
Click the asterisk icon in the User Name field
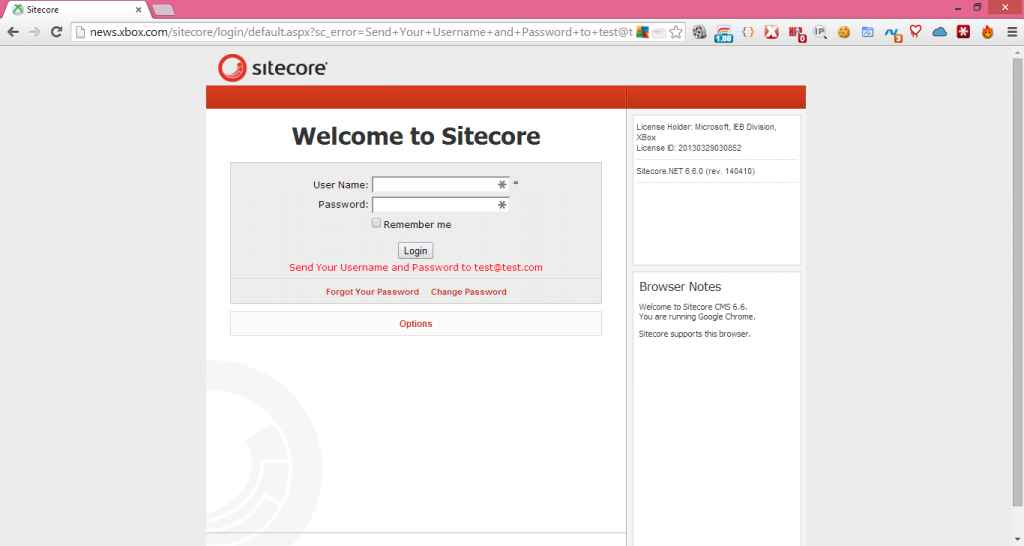click(x=502, y=185)
